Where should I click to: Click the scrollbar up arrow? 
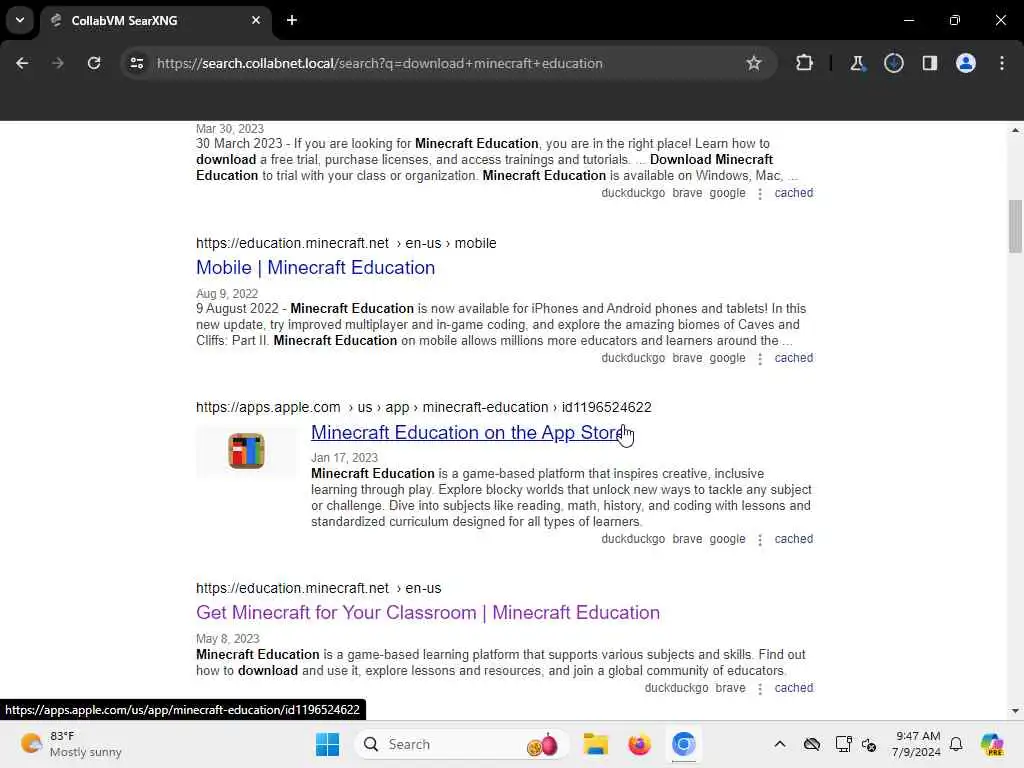point(1015,131)
